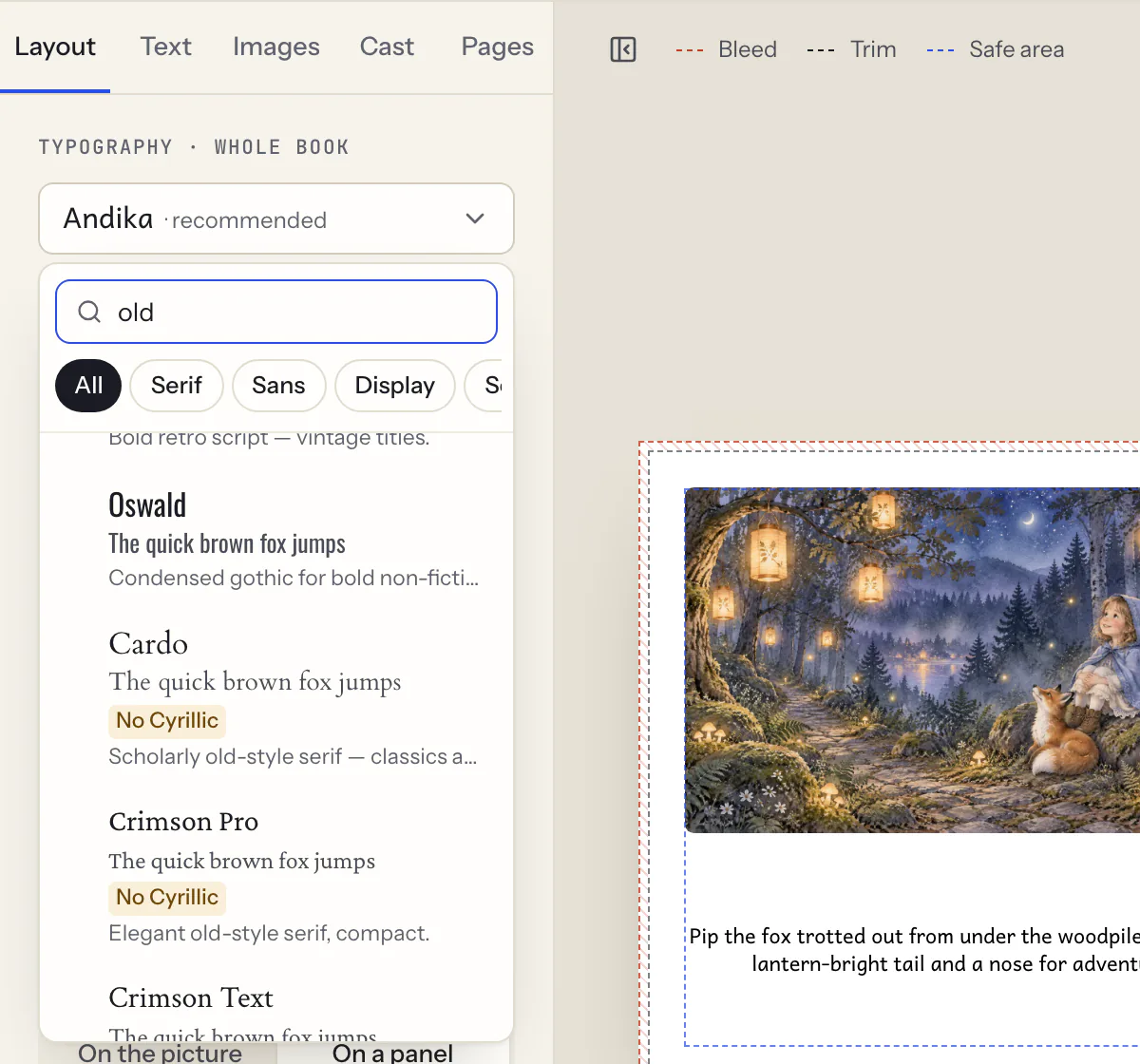The width and height of the screenshot is (1140, 1064).
Task: Choose the Oswald font
Action: tap(276, 540)
